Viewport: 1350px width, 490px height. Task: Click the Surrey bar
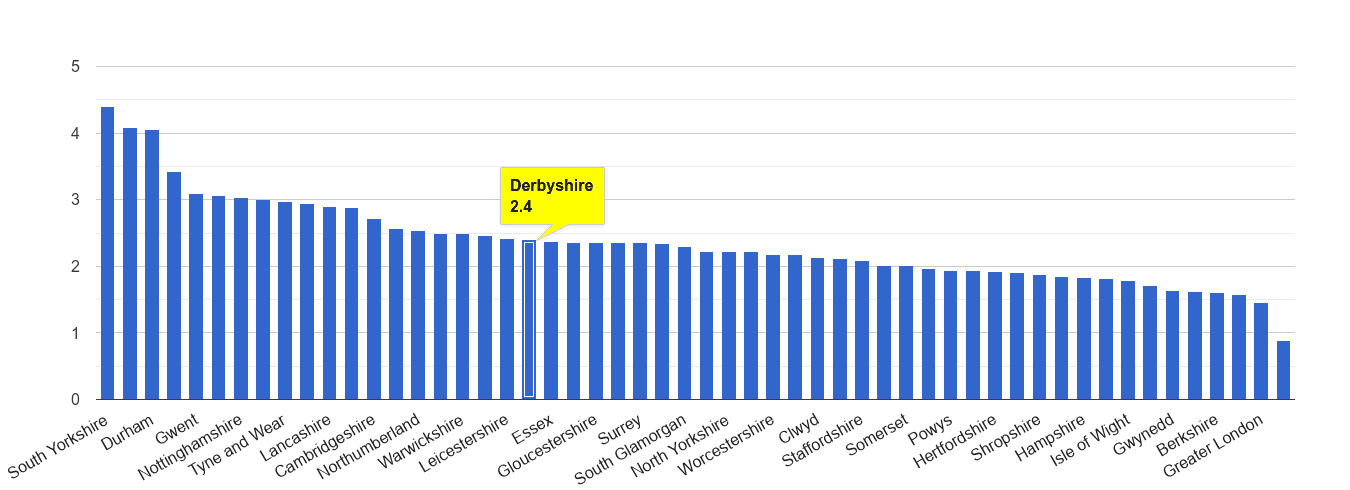coord(640,321)
